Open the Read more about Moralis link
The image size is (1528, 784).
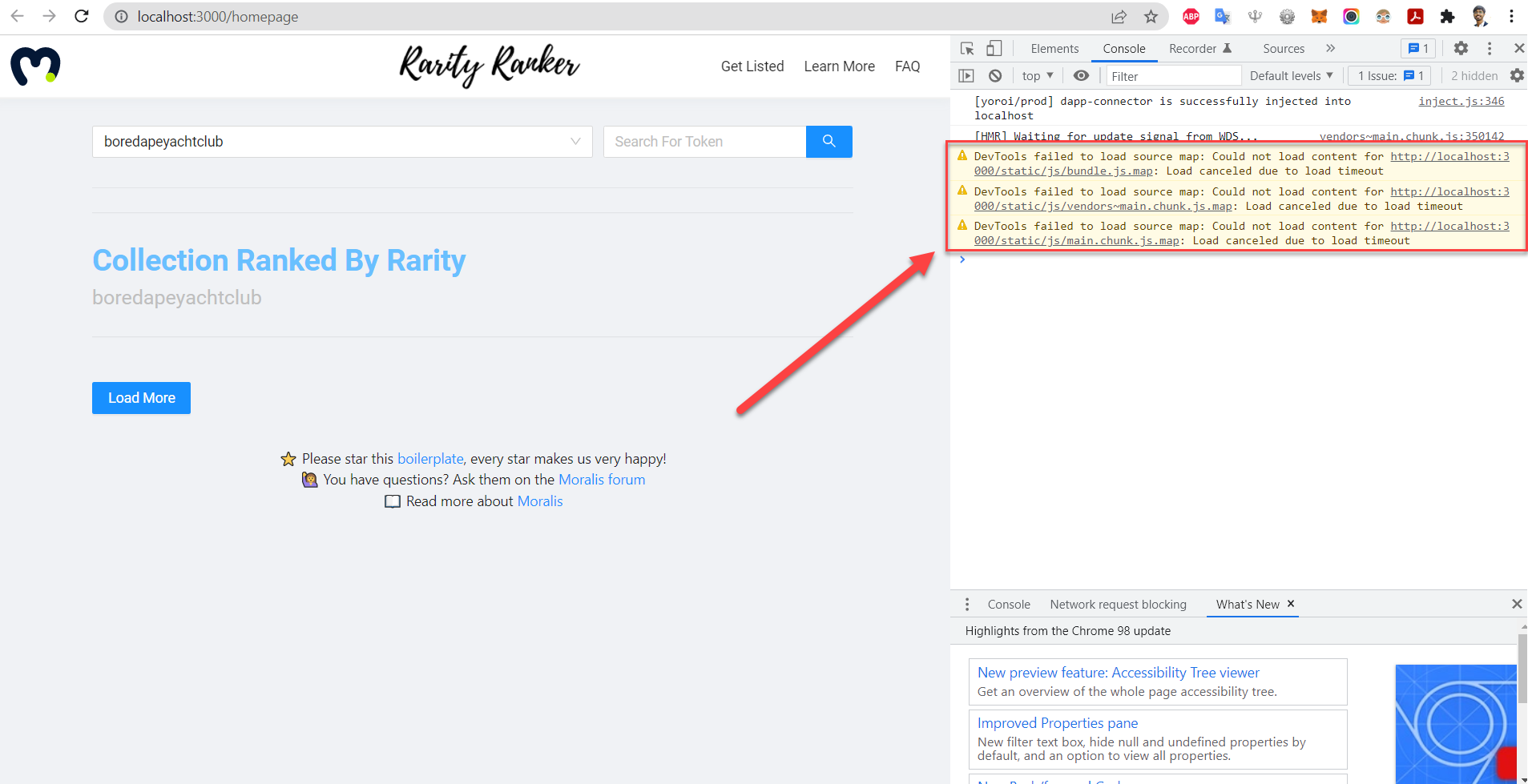point(540,501)
